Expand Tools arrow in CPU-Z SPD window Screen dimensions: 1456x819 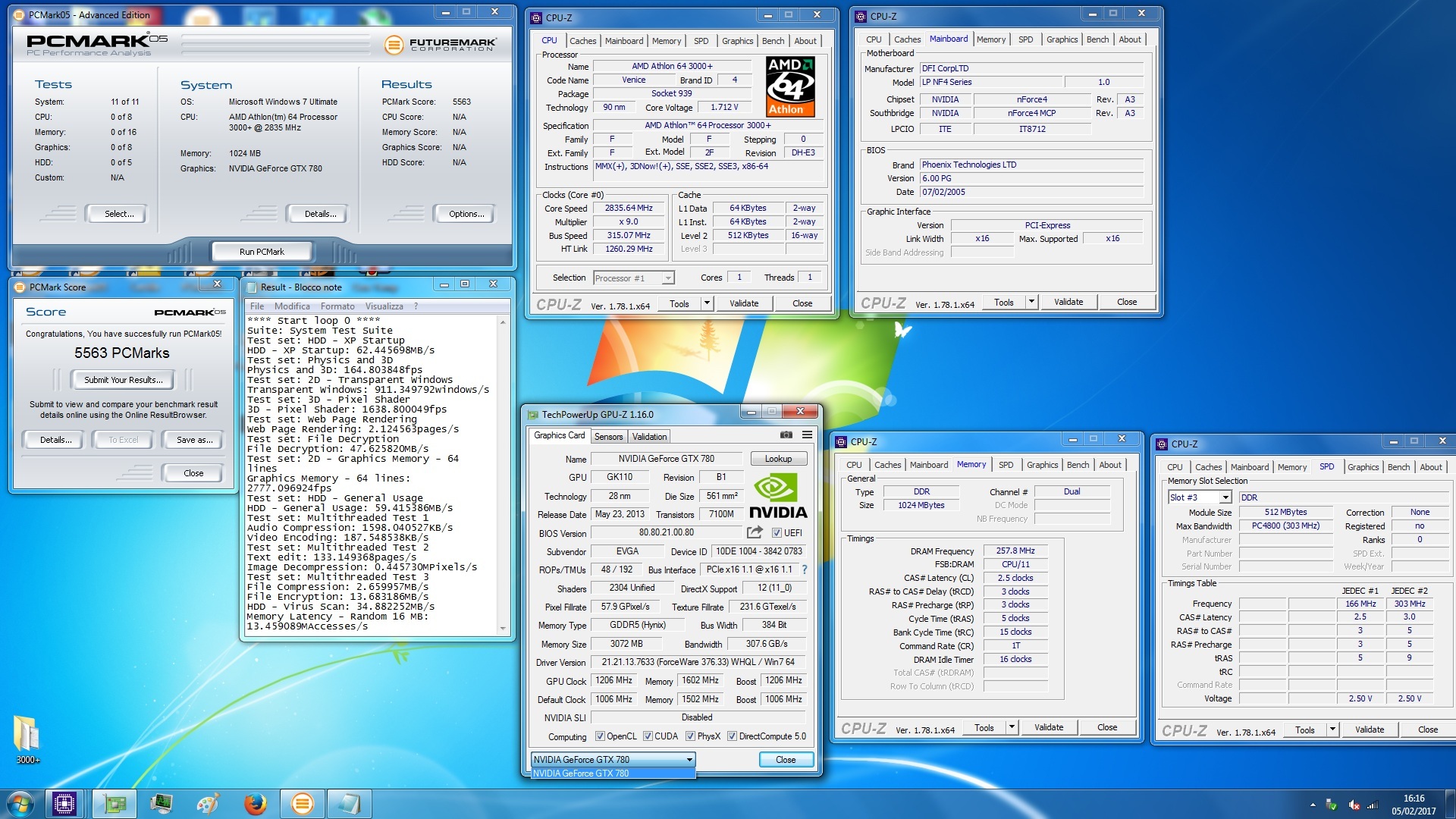1332,730
